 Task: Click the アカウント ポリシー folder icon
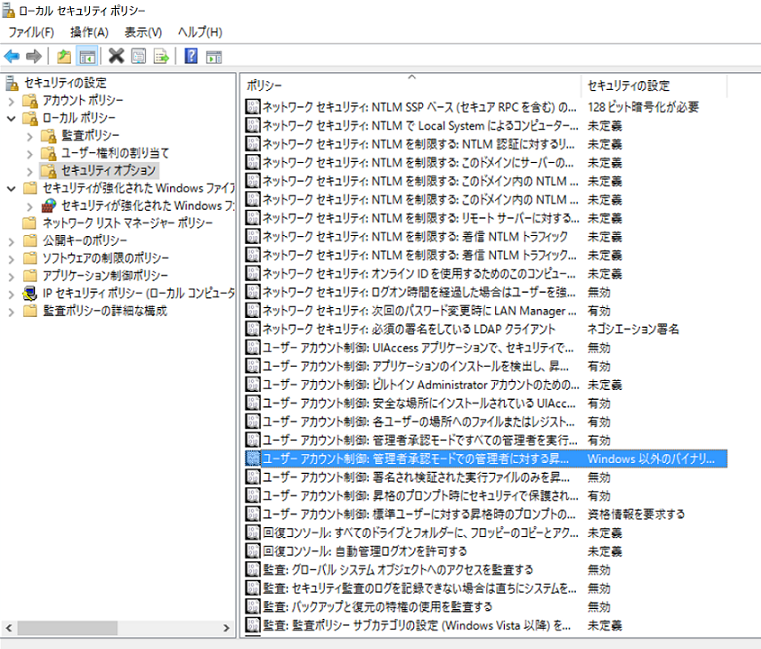point(30,100)
